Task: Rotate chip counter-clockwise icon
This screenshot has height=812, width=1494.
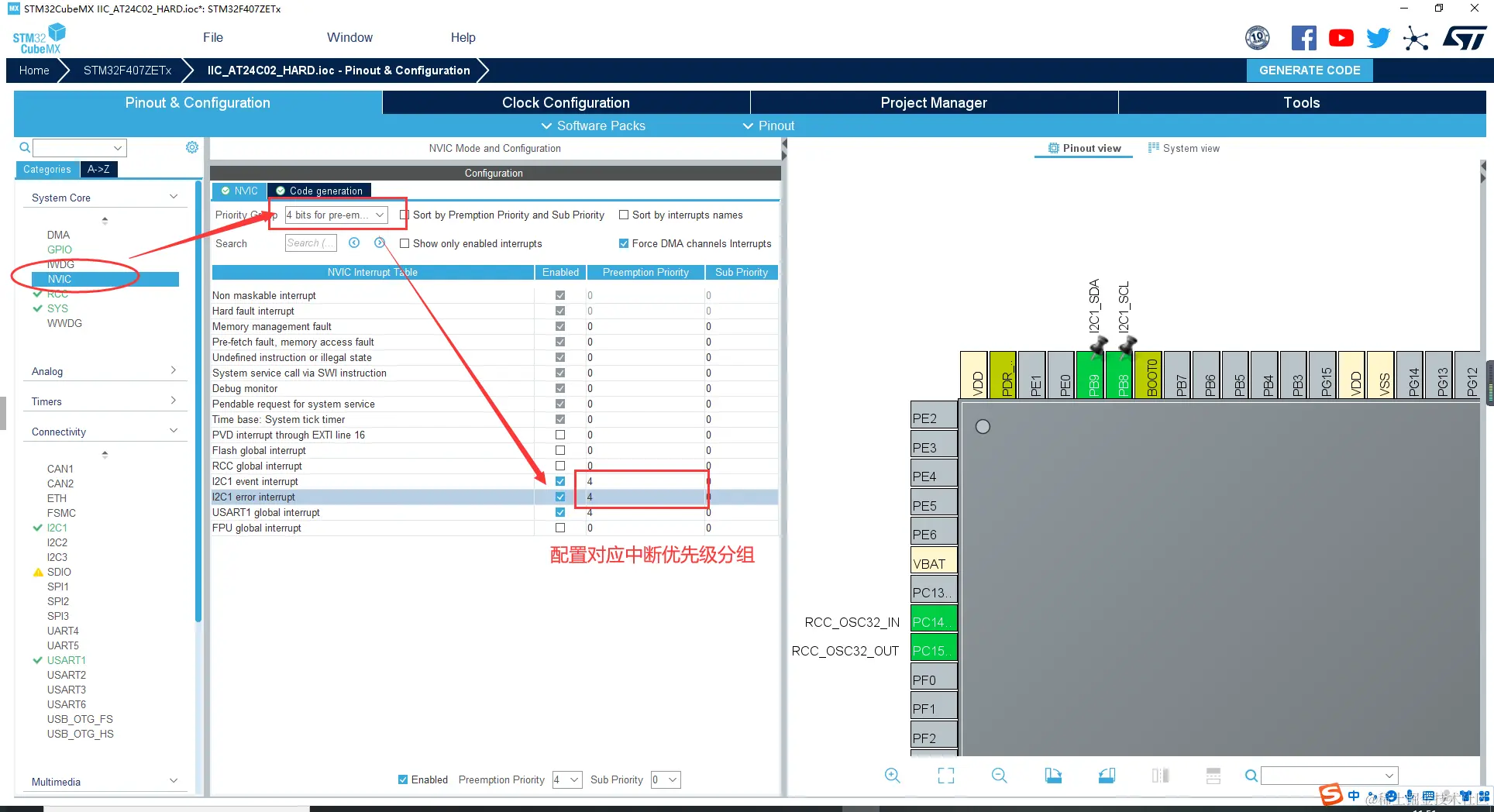Action: pyautogui.click(x=1107, y=776)
